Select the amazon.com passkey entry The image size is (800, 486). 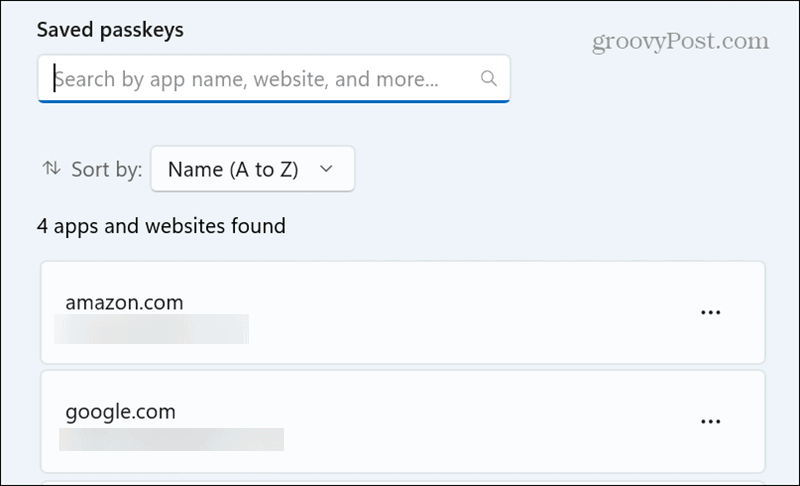click(x=402, y=313)
